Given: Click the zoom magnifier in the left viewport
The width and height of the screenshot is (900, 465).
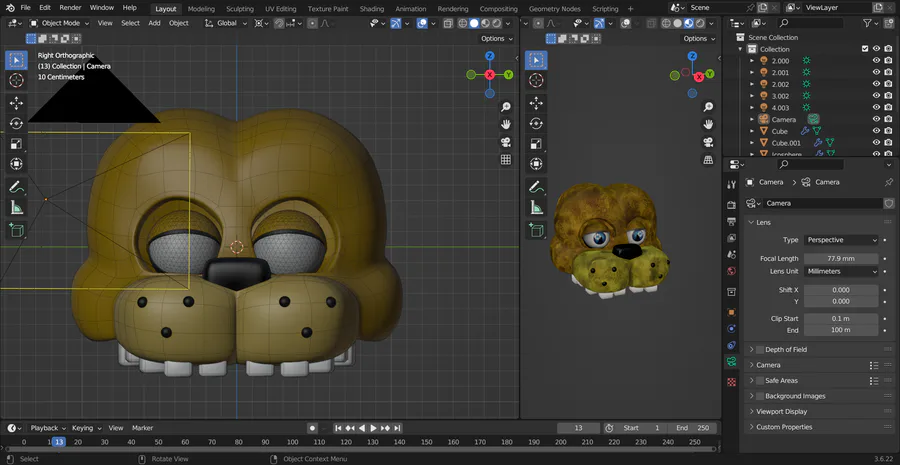Looking at the screenshot, I should 506,106.
